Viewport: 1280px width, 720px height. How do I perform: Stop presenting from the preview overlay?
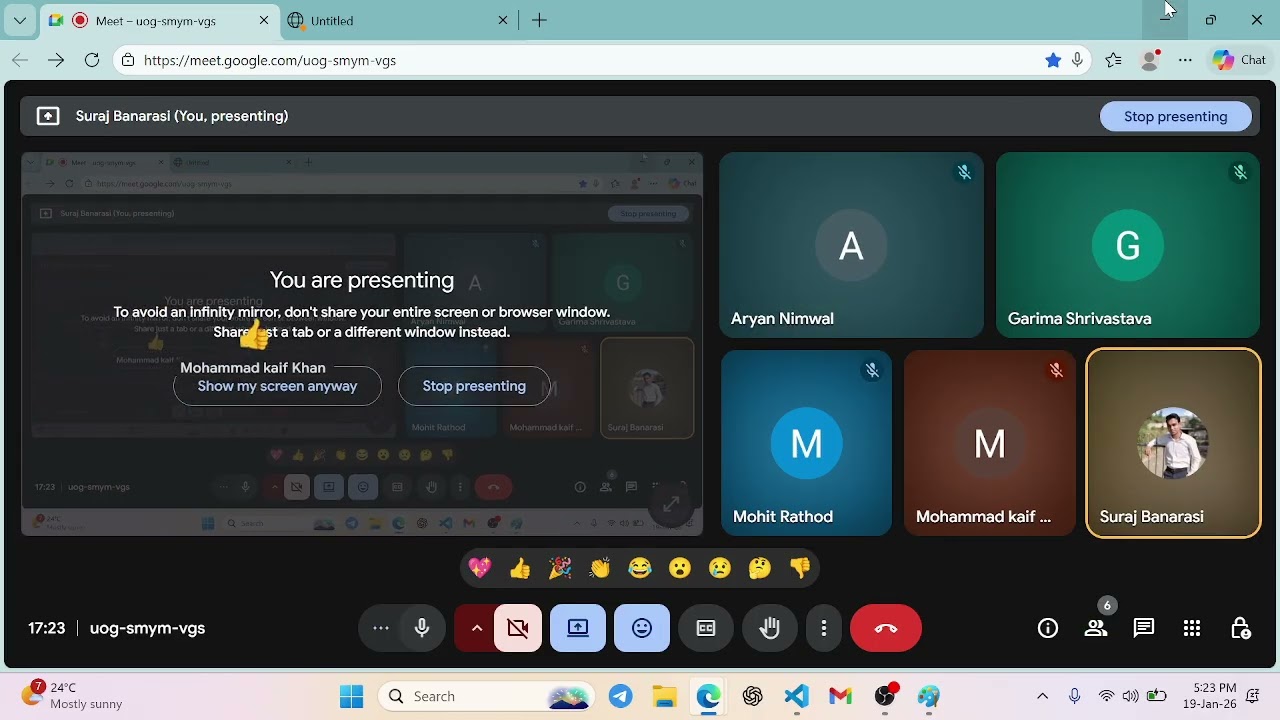pyautogui.click(x=474, y=386)
